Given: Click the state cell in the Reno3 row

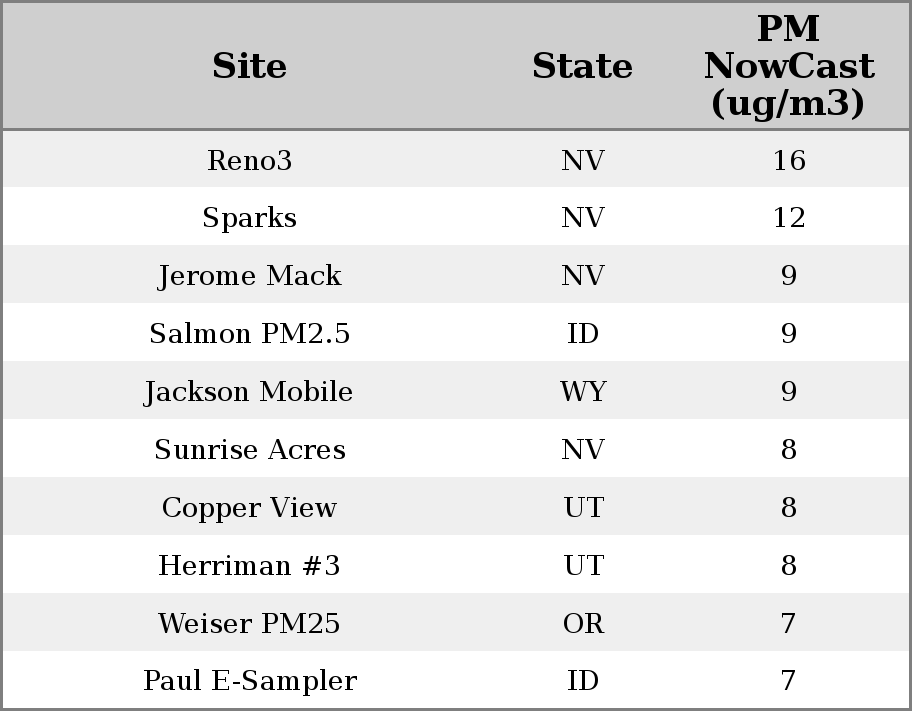Looking at the screenshot, I should pos(583,161).
